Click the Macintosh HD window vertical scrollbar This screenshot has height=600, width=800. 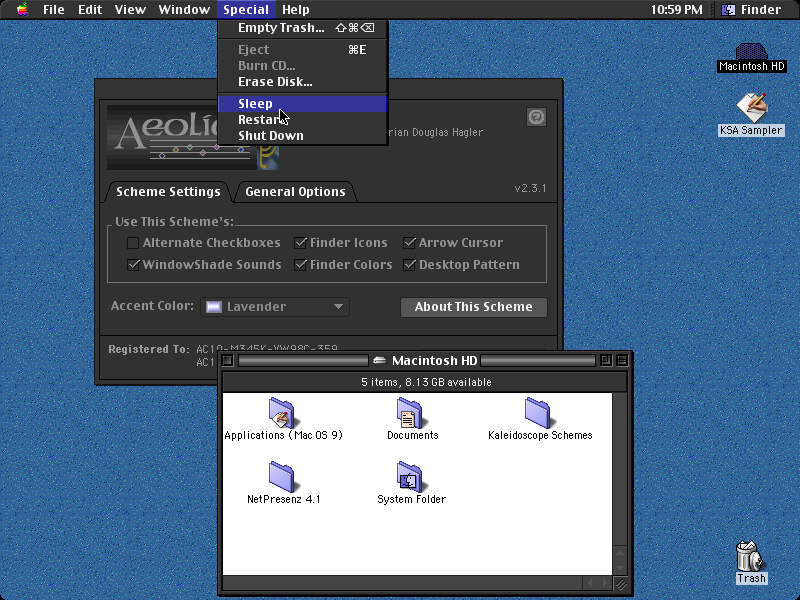pos(620,484)
